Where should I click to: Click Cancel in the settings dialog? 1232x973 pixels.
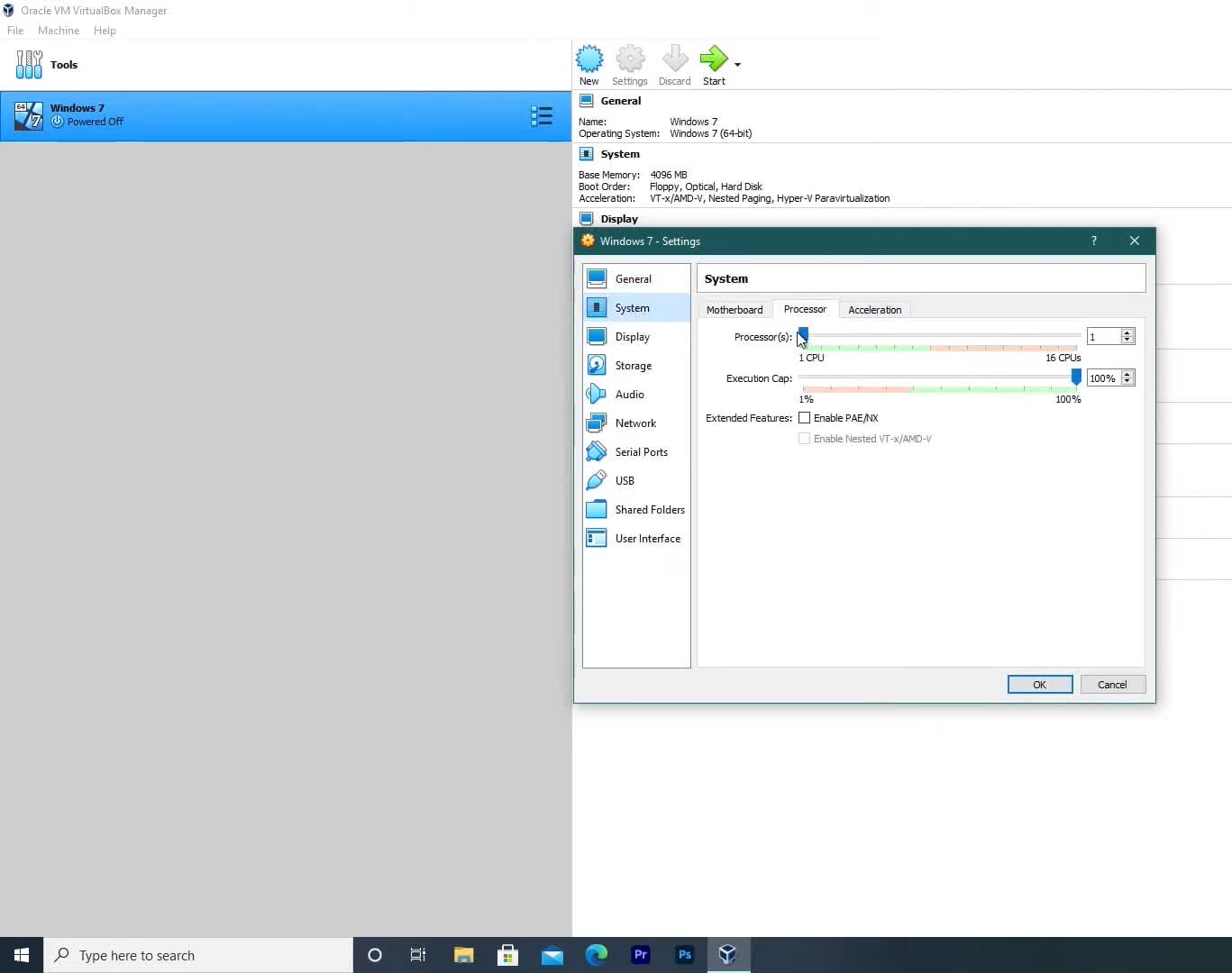[x=1112, y=685]
